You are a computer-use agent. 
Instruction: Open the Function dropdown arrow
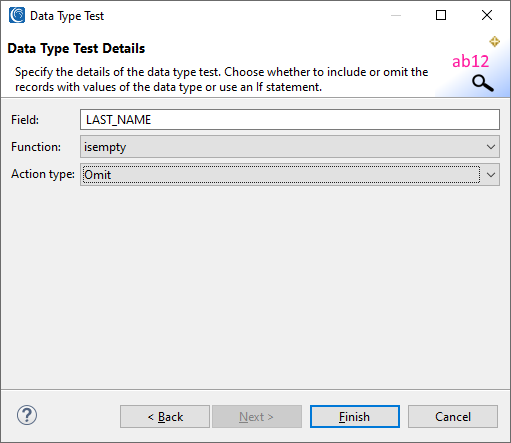pyautogui.click(x=491, y=147)
